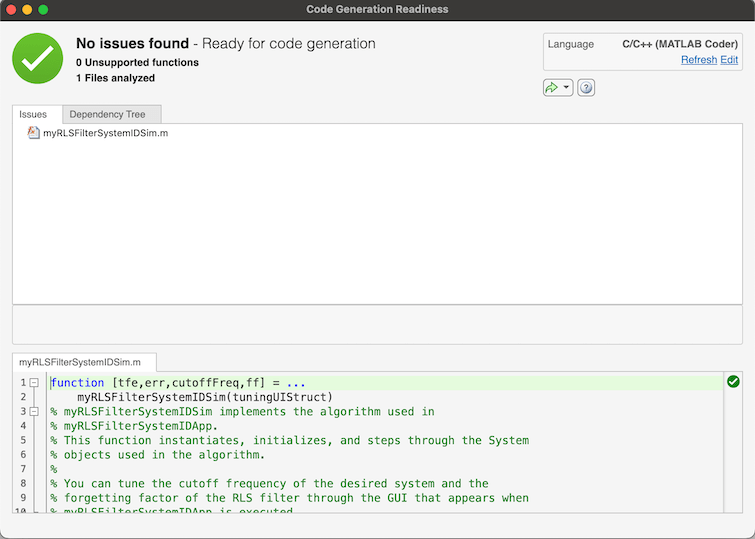Click the large green checkmark status icon
Image resolution: width=755 pixels, height=539 pixels.
pos(37,58)
